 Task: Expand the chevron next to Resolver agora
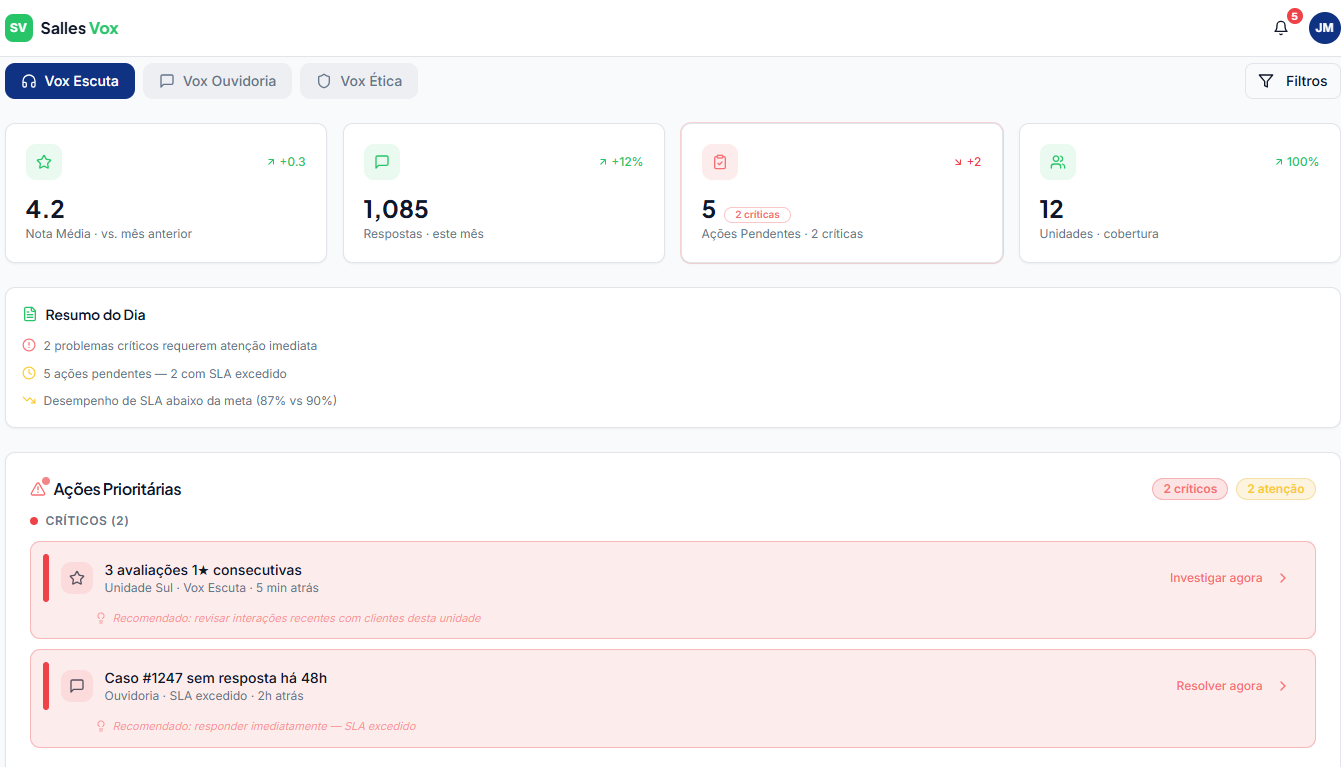[1283, 685]
